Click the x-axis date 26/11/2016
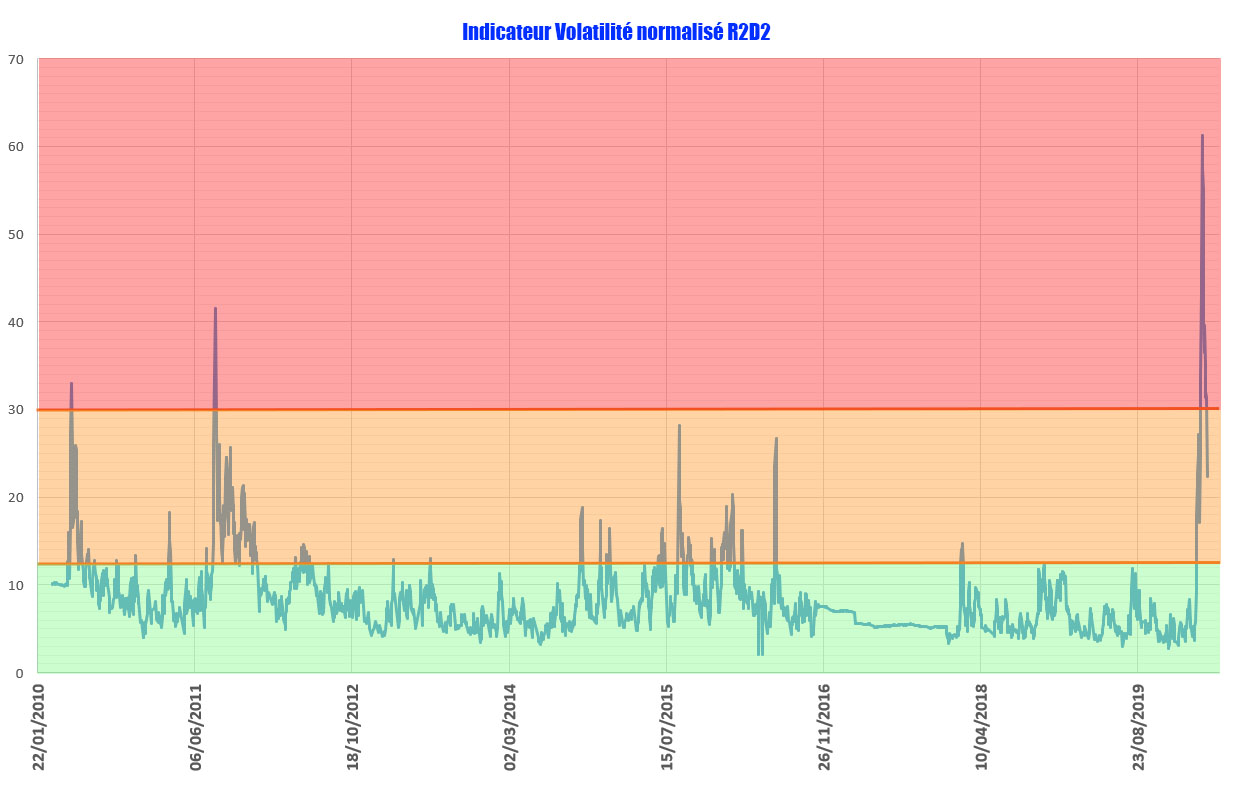The width and height of the screenshot is (1233, 796). click(x=826, y=727)
